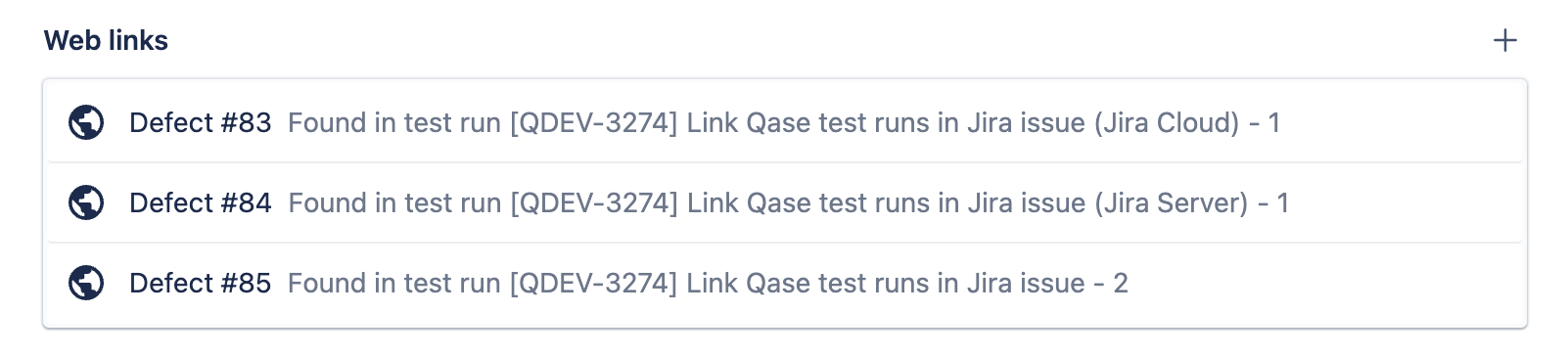The height and width of the screenshot is (358, 1568).
Task: Add a new web link with plus icon
Action: [1504, 40]
